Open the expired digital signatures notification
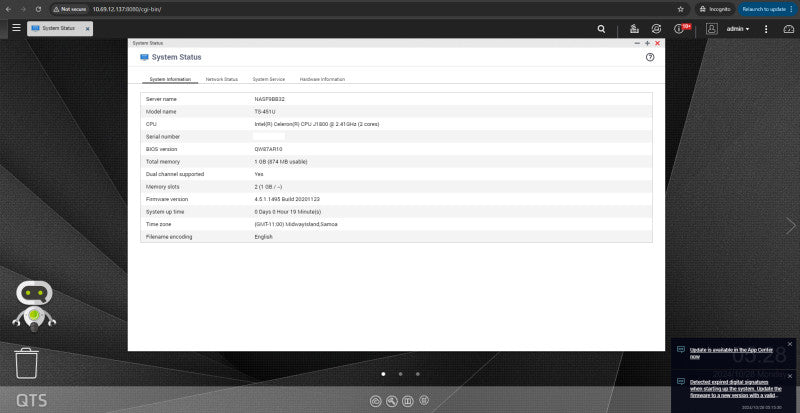 [x=736, y=388]
